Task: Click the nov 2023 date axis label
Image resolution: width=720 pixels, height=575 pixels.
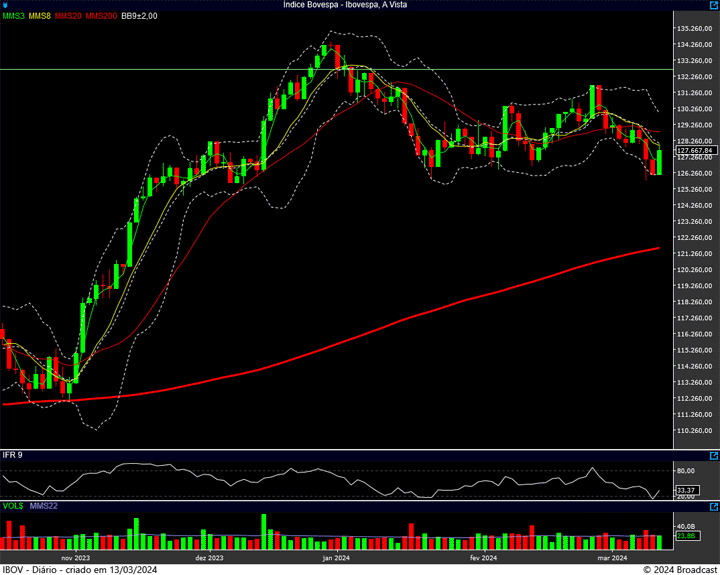Action: (x=76, y=557)
